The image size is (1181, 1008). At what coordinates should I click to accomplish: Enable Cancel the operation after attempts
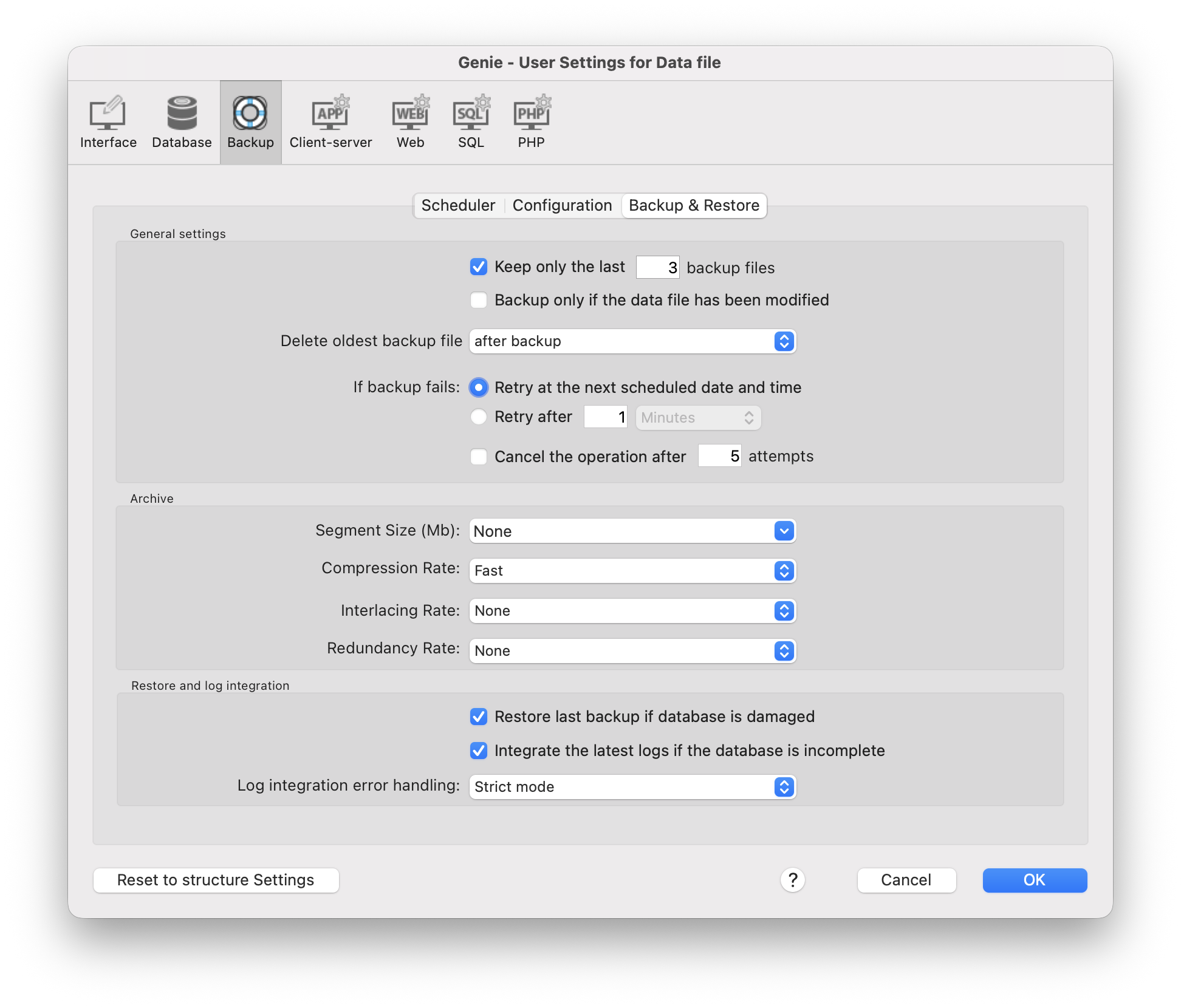pos(479,457)
